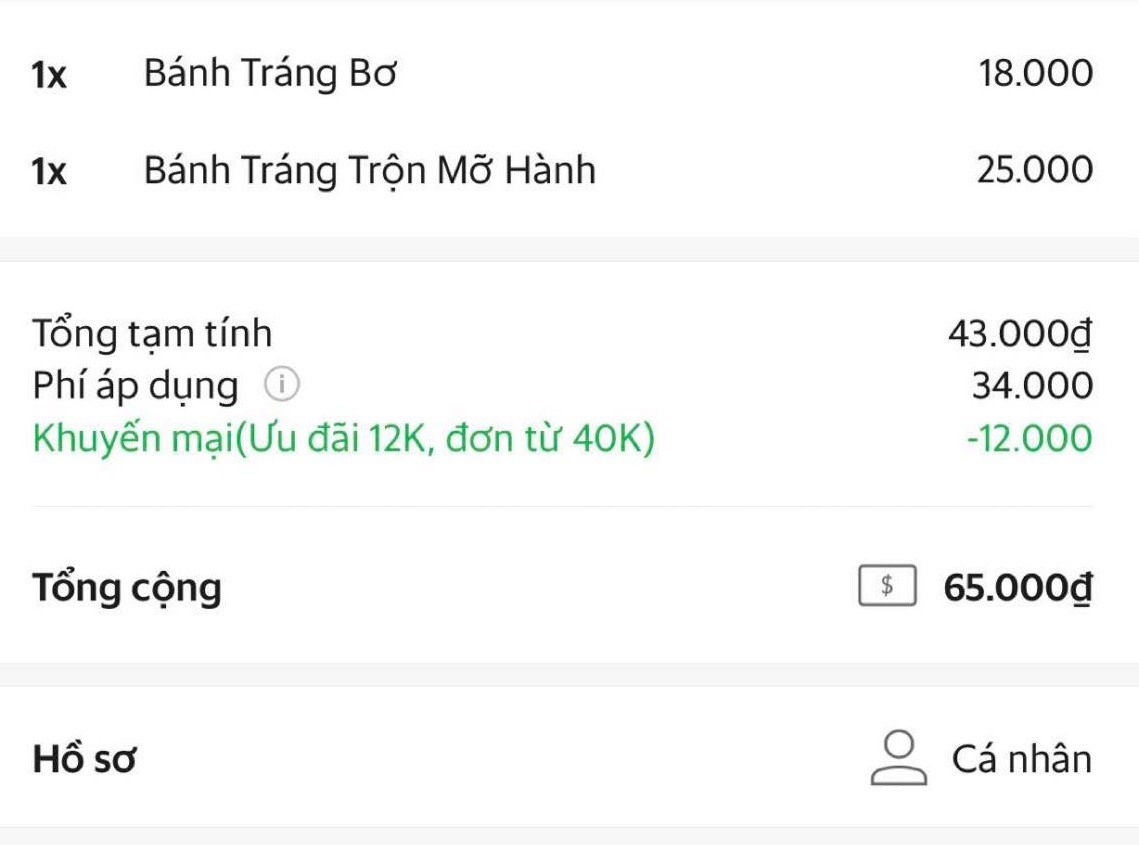The width and height of the screenshot is (1139, 845).
Task: Tap the 18.000 price
Action: pos(1036,73)
